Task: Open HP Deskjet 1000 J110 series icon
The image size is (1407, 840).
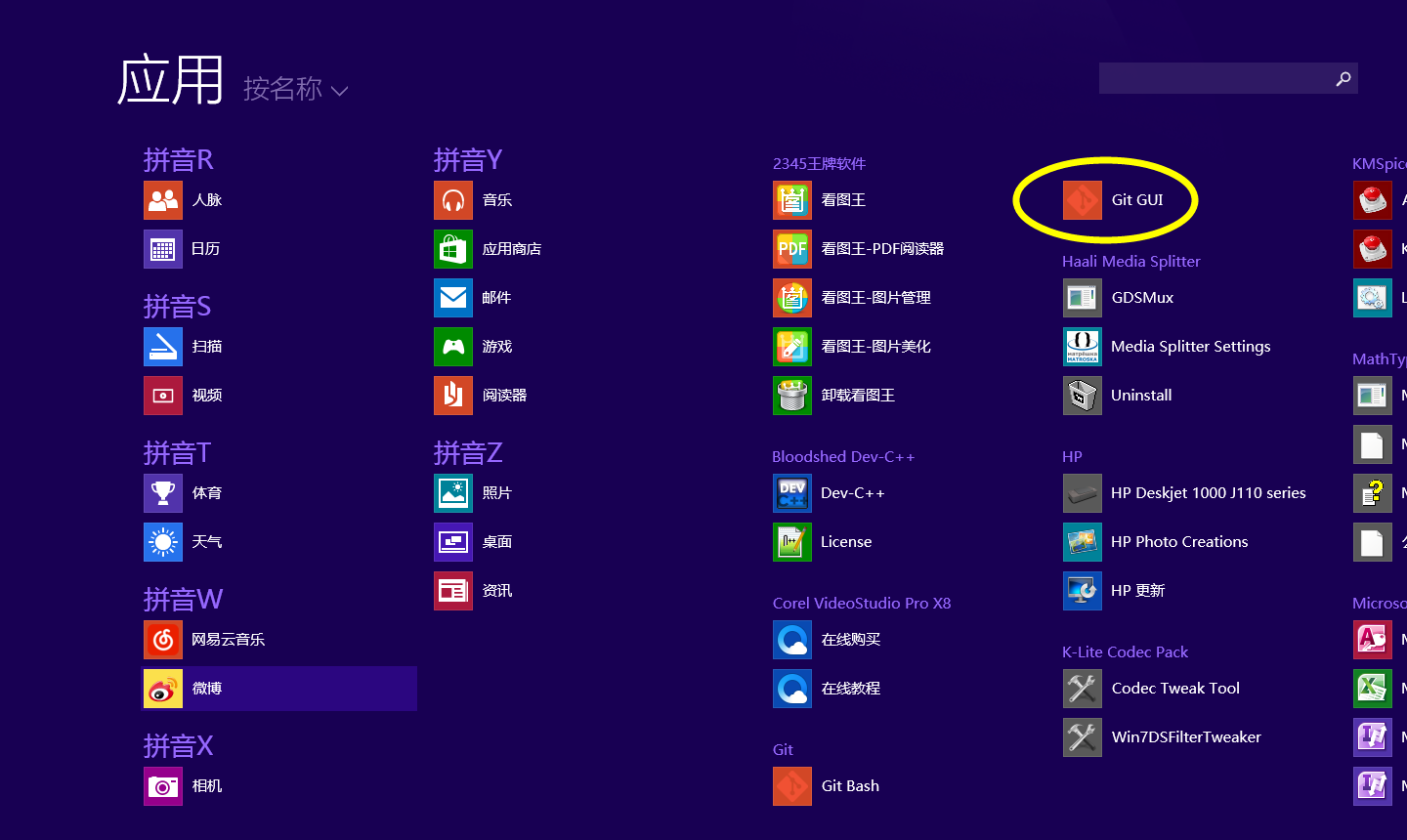Action: (1083, 493)
